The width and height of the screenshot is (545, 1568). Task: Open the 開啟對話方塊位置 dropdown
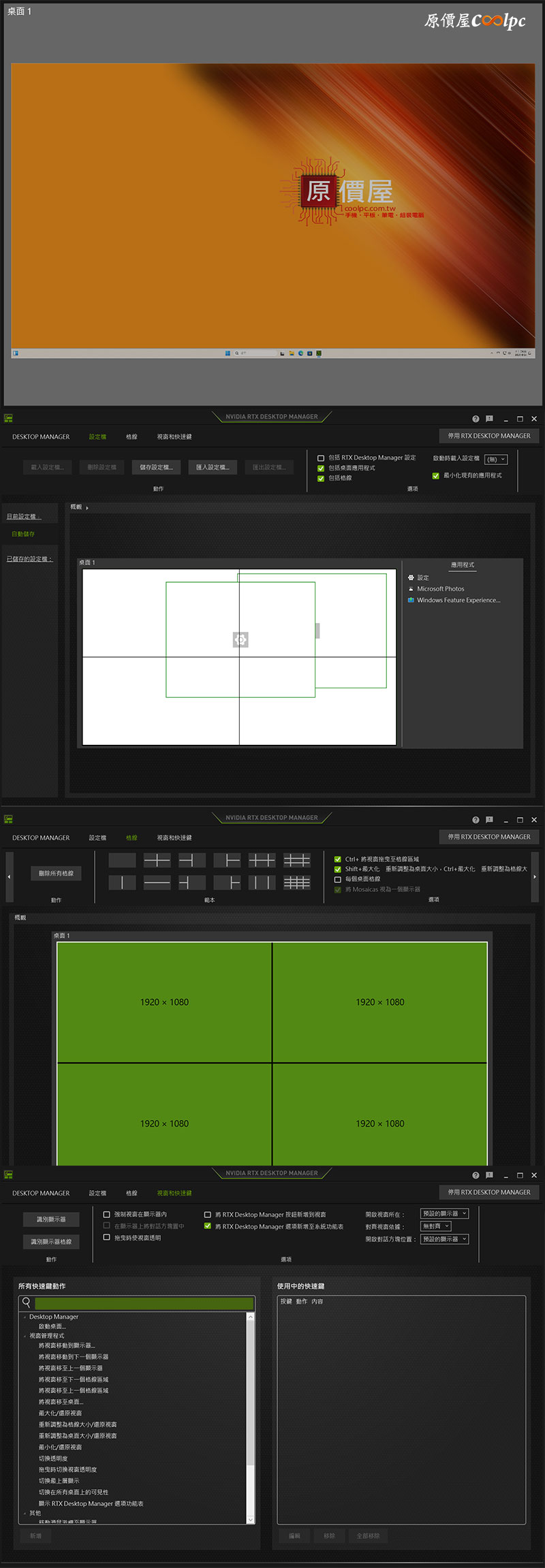(444, 1239)
